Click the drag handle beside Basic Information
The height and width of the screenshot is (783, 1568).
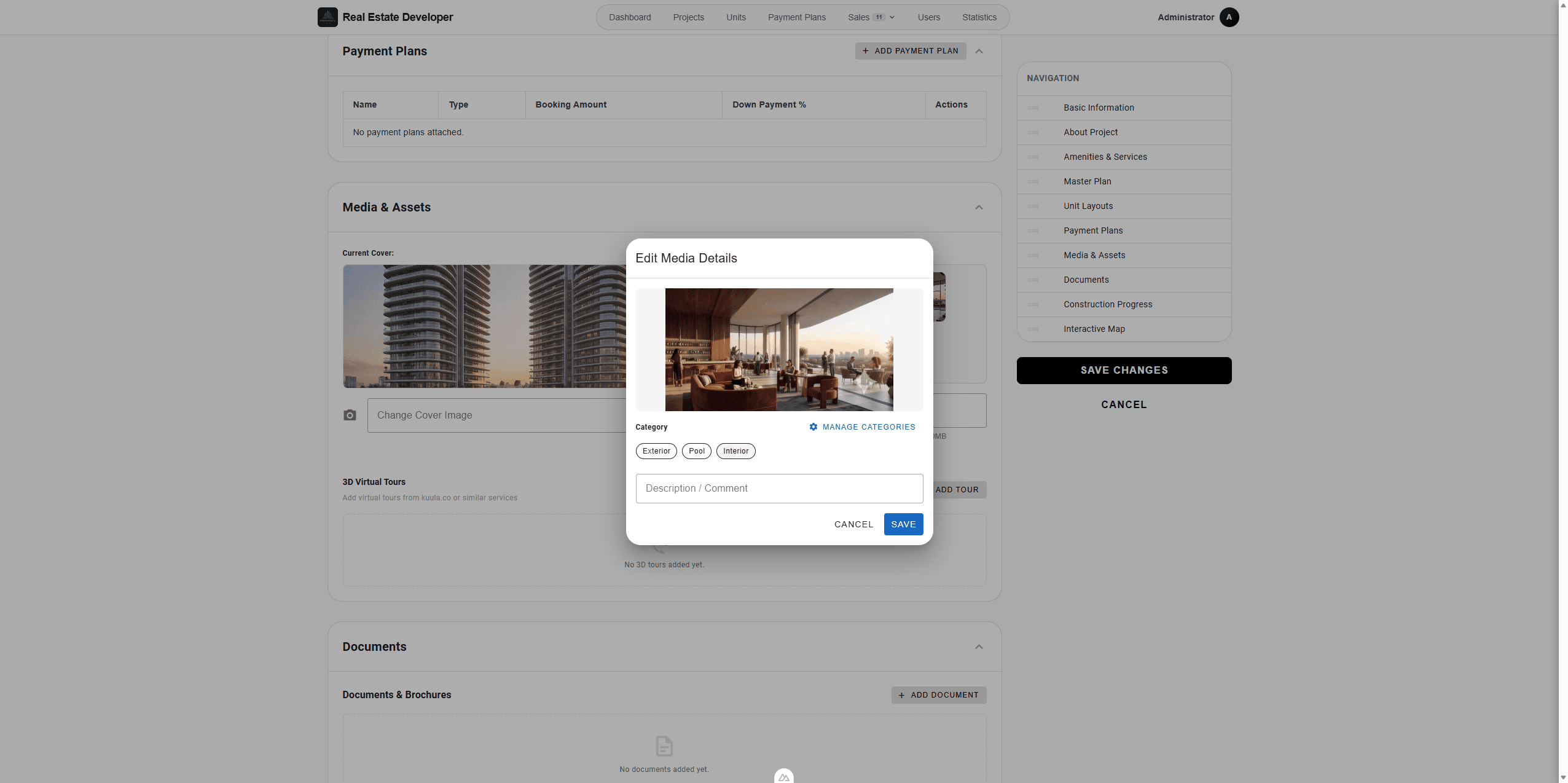(1033, 108)
